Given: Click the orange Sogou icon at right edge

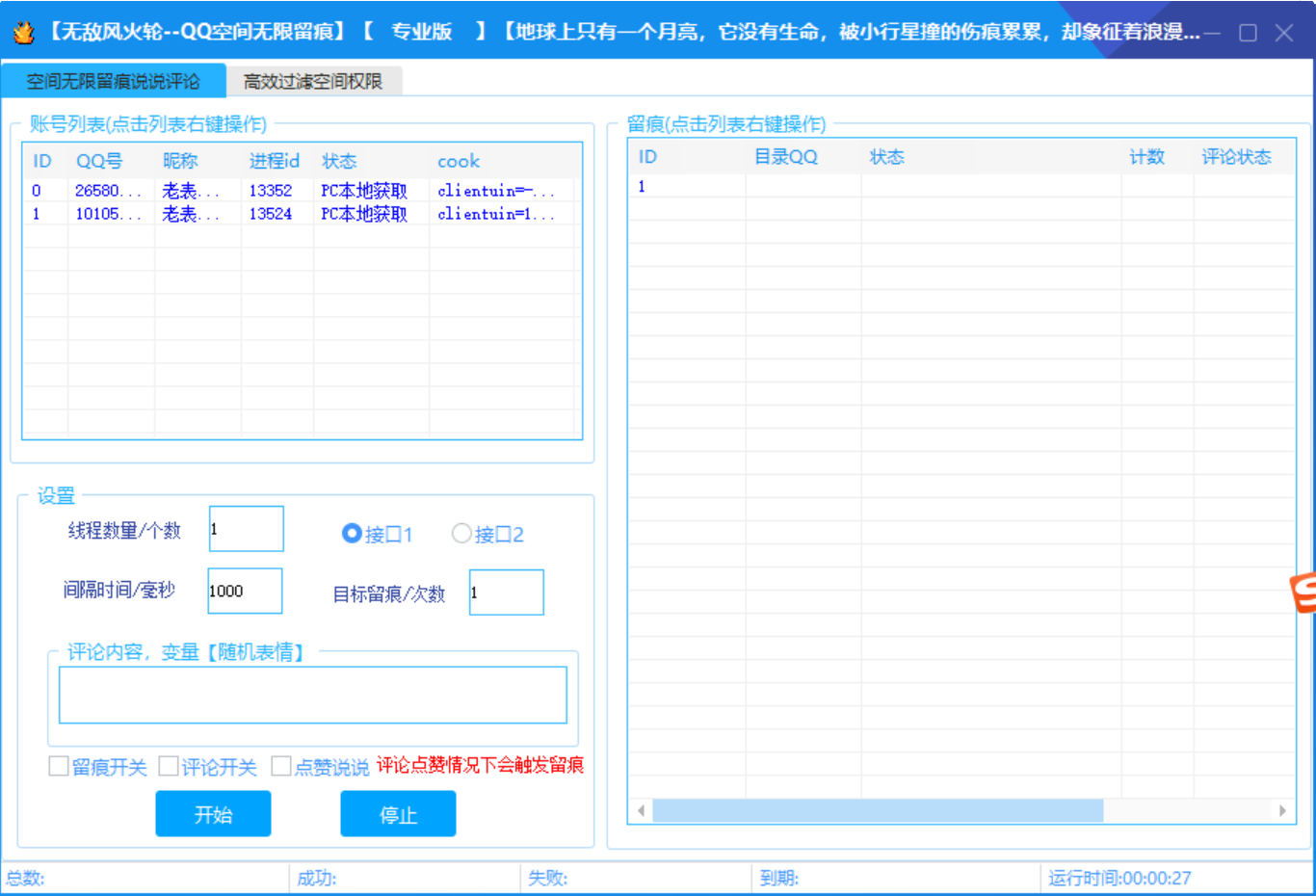Looking at the screenshot, I should [1303, 592].
